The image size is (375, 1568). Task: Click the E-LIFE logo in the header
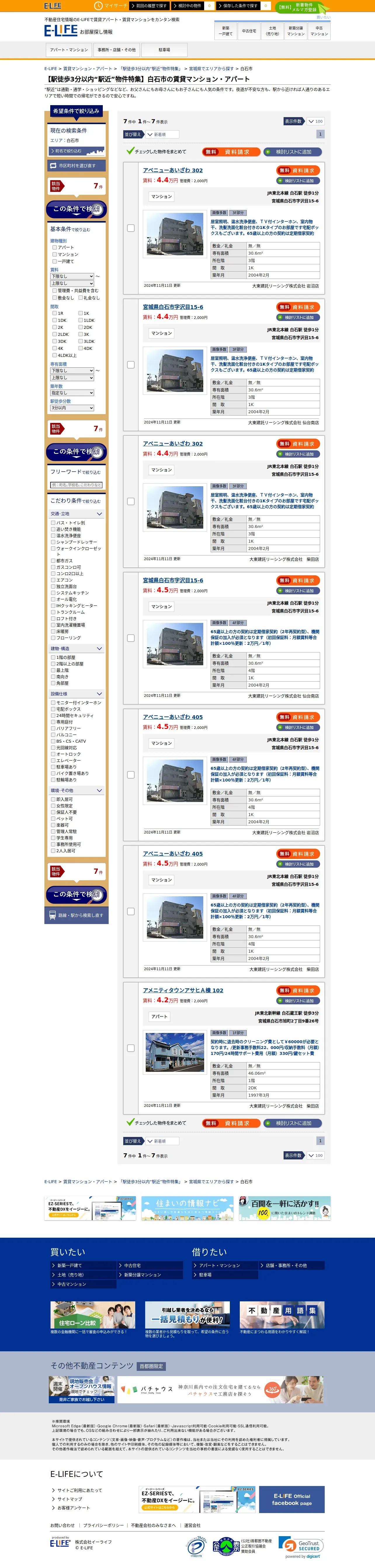click(60, 30)
